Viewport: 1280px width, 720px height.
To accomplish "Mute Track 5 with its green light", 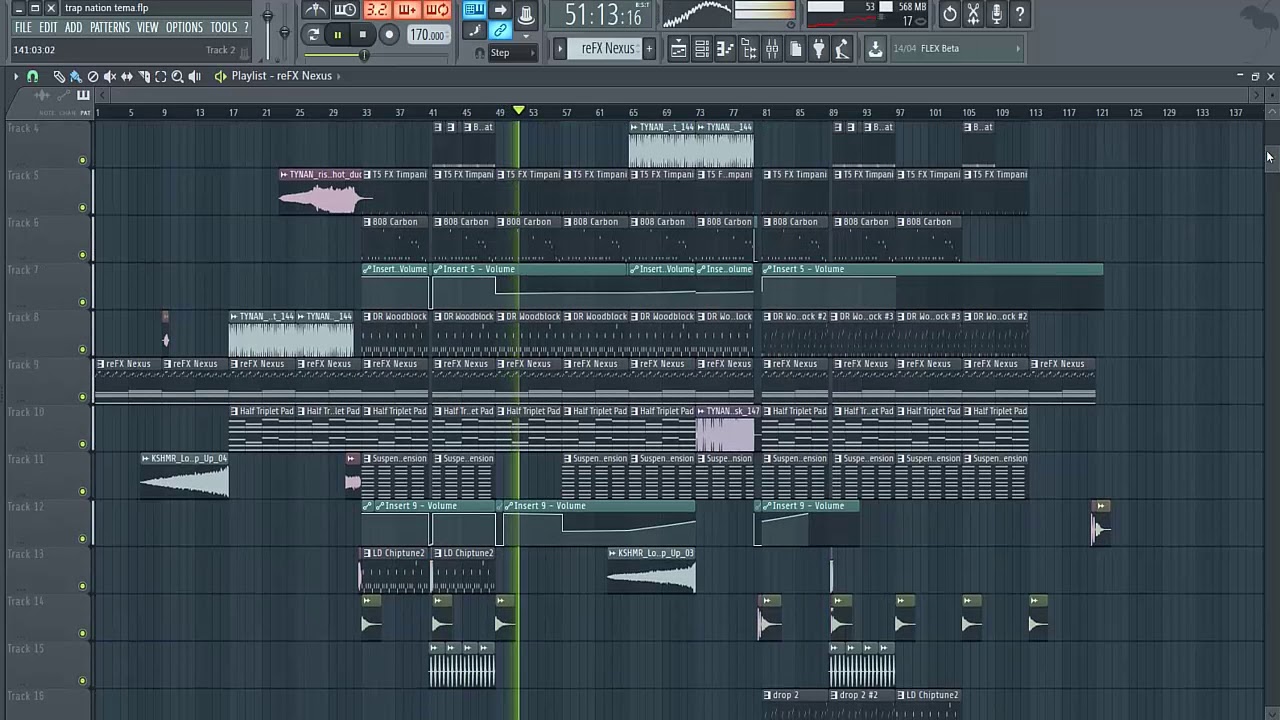I will 83,208.
